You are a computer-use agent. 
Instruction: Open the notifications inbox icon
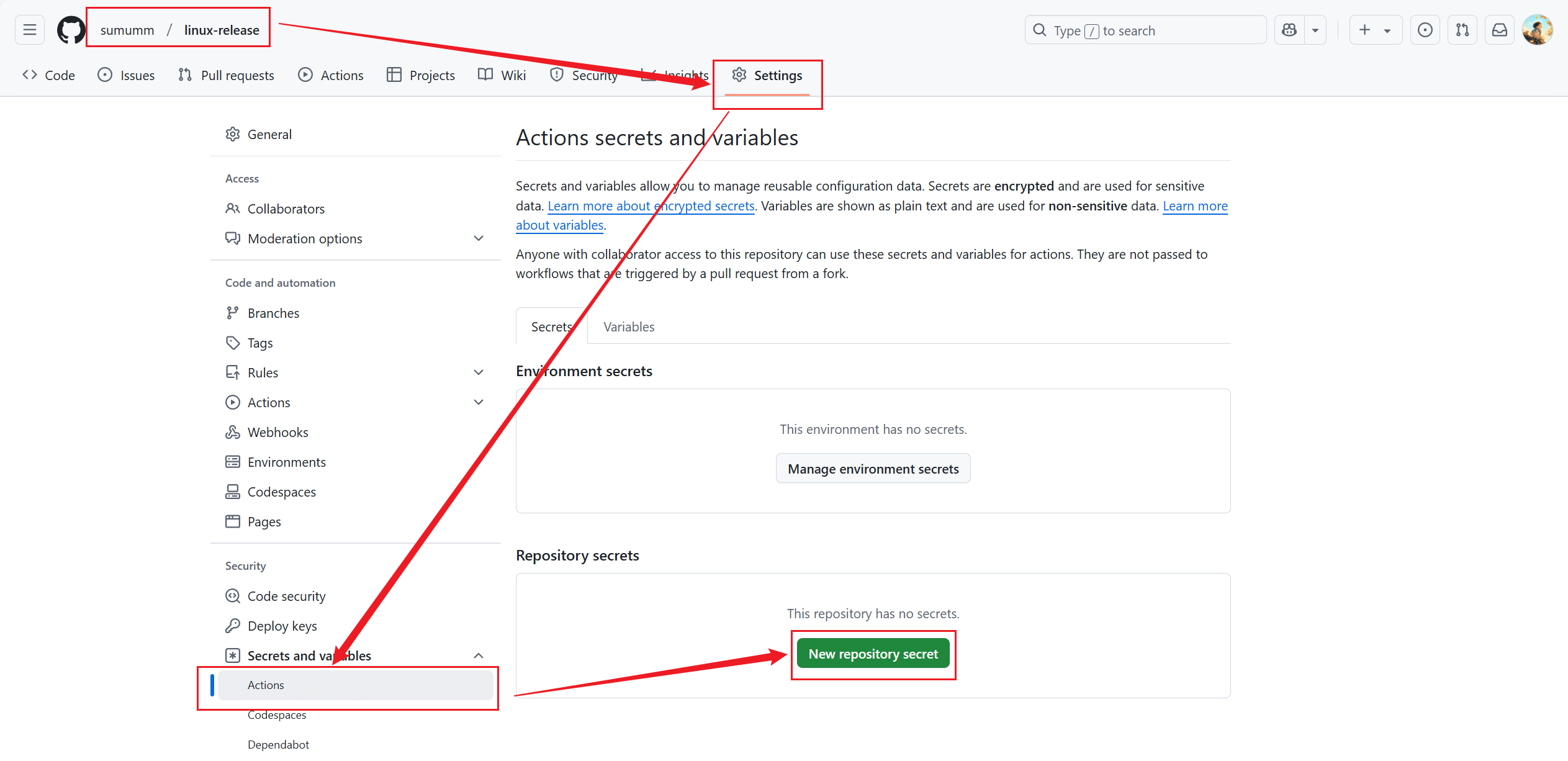1500,30
